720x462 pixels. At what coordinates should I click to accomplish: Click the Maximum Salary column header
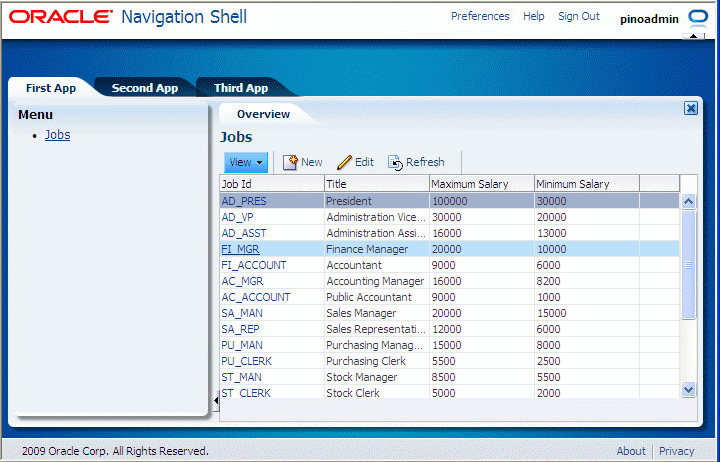(482, 184)
